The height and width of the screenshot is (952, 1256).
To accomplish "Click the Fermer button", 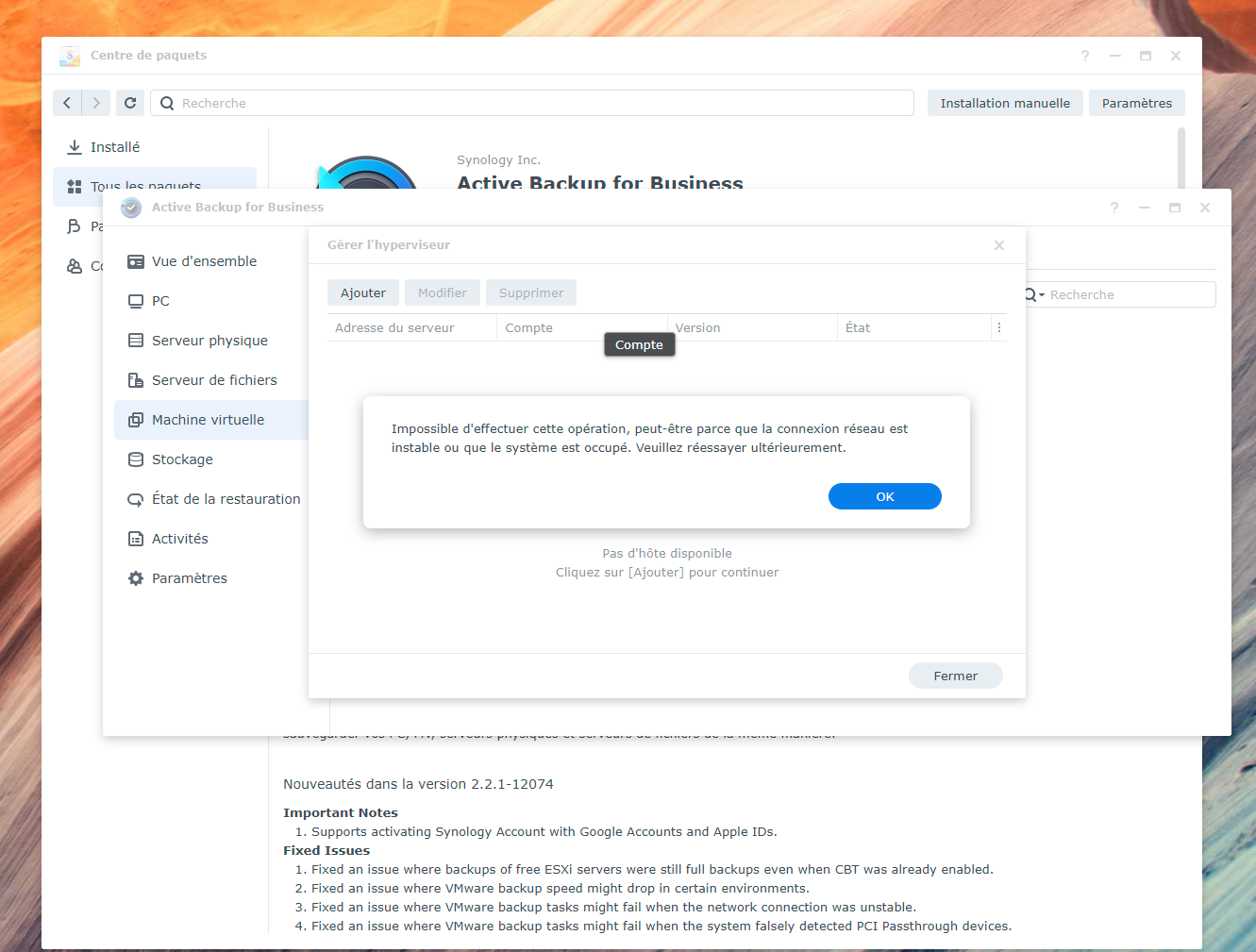I will click(956, 676).
